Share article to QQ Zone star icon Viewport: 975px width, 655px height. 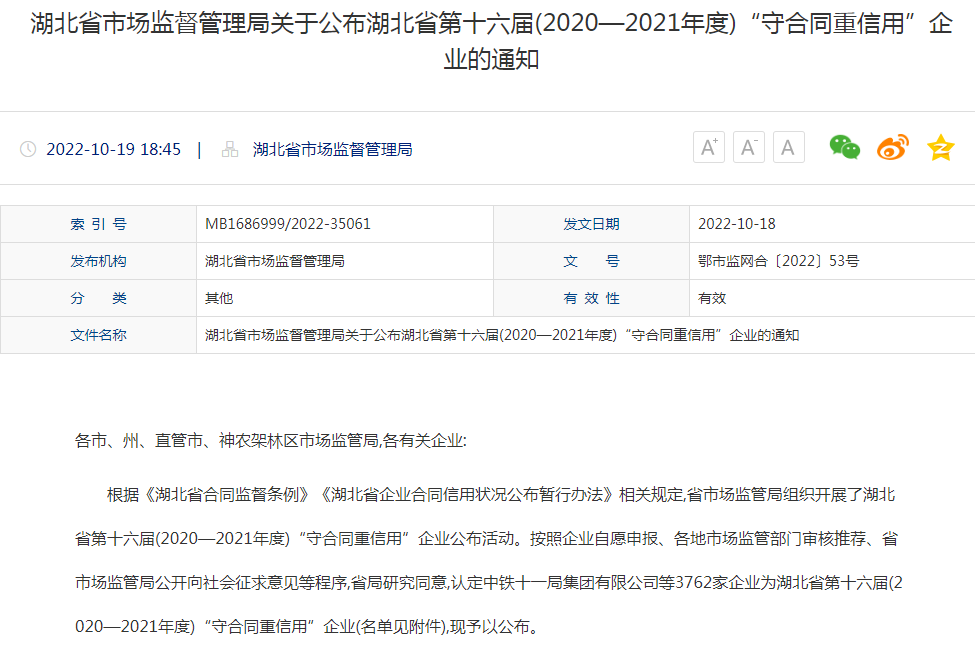941,147
